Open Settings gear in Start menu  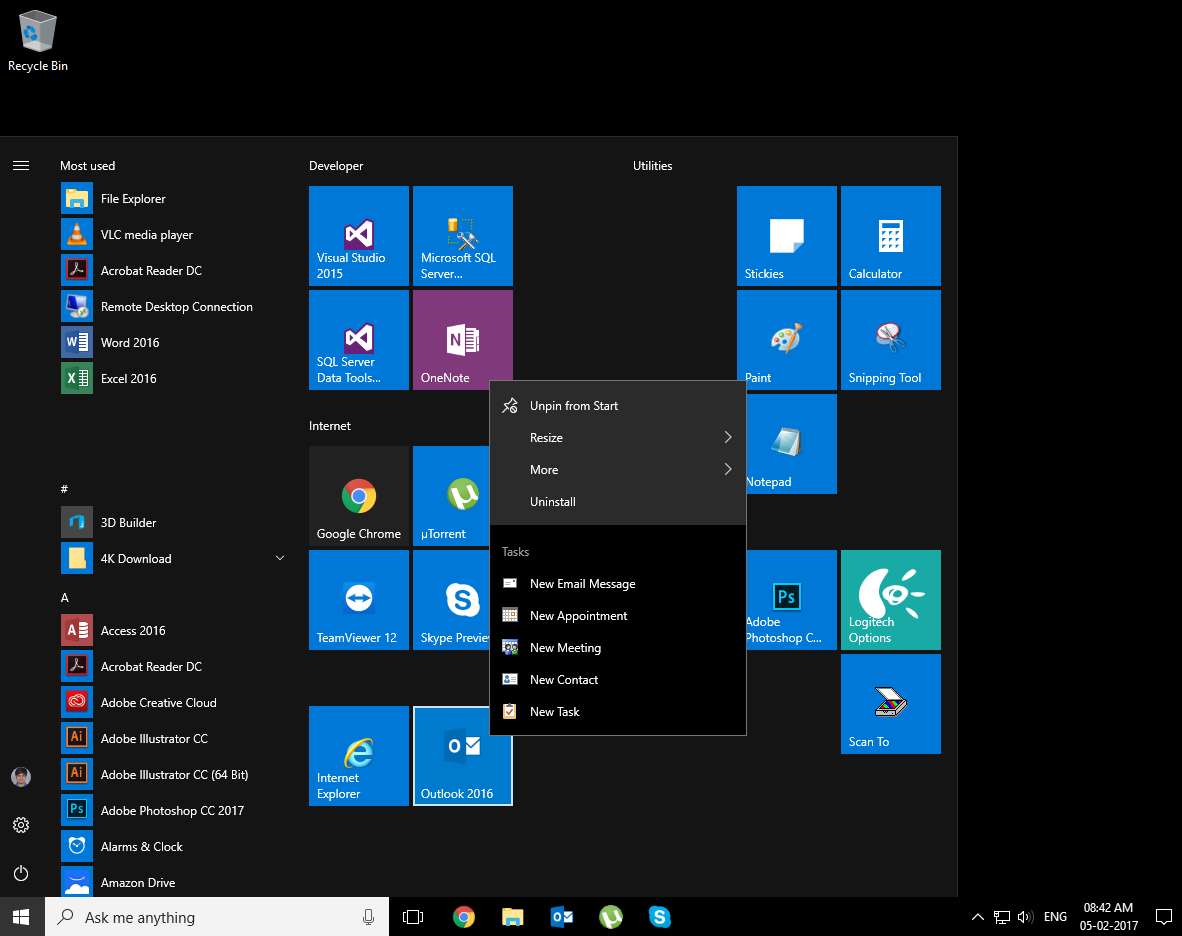point(21,825)
